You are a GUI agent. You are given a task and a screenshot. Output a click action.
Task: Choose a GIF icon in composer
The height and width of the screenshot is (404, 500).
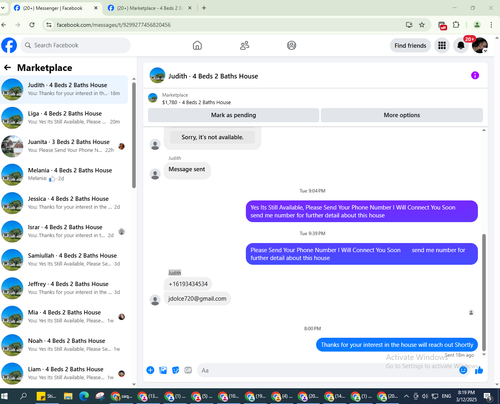pyautogui.click(x=188, y=370)
